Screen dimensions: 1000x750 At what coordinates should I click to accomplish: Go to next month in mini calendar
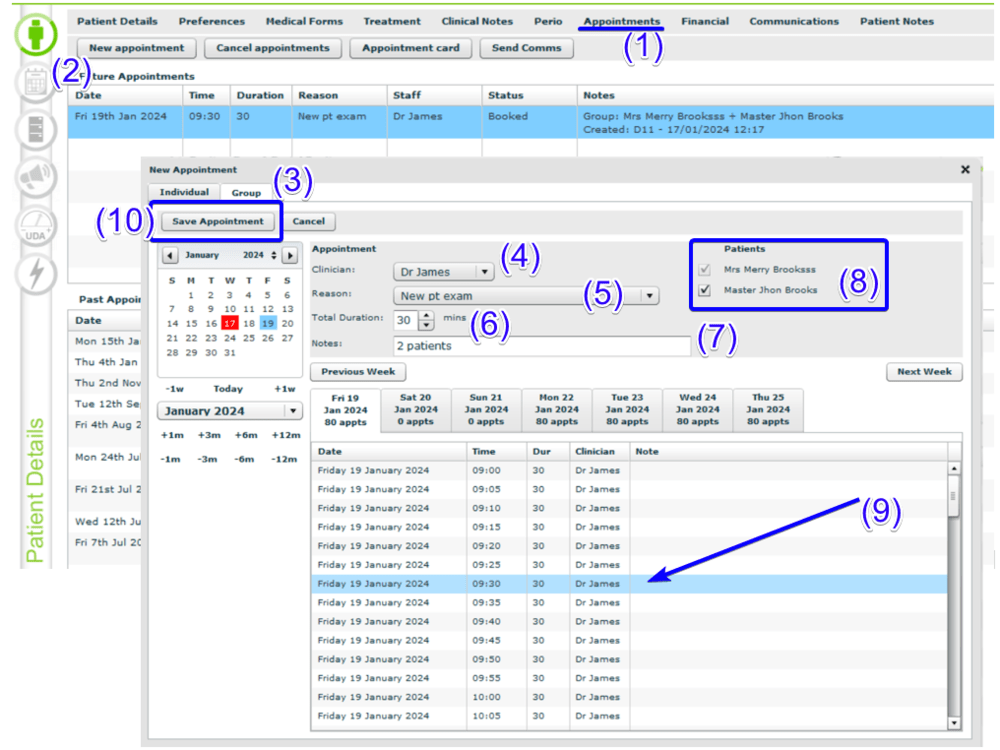click(x=290, y=255)
